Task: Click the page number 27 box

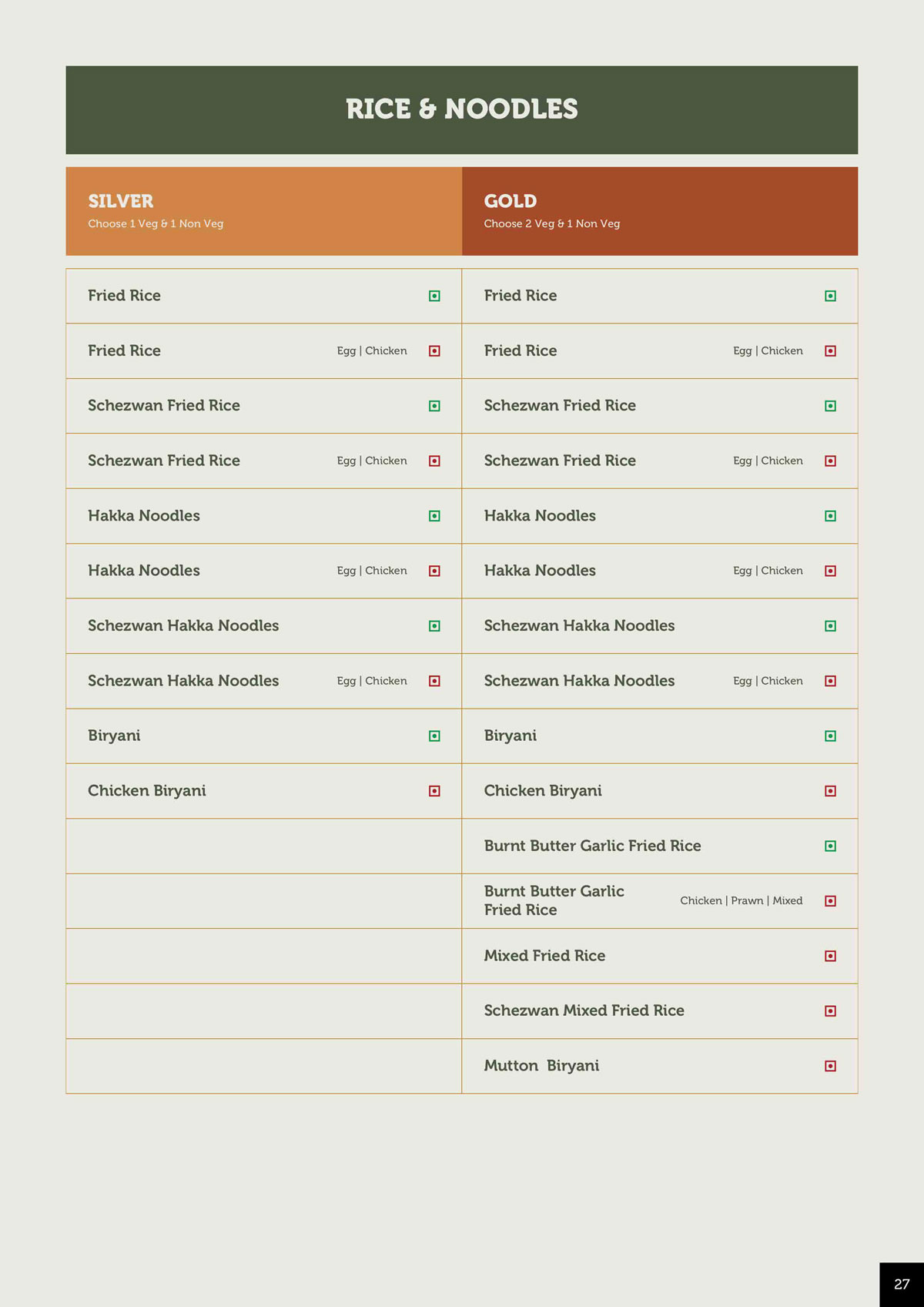Action: (902, 1284)
